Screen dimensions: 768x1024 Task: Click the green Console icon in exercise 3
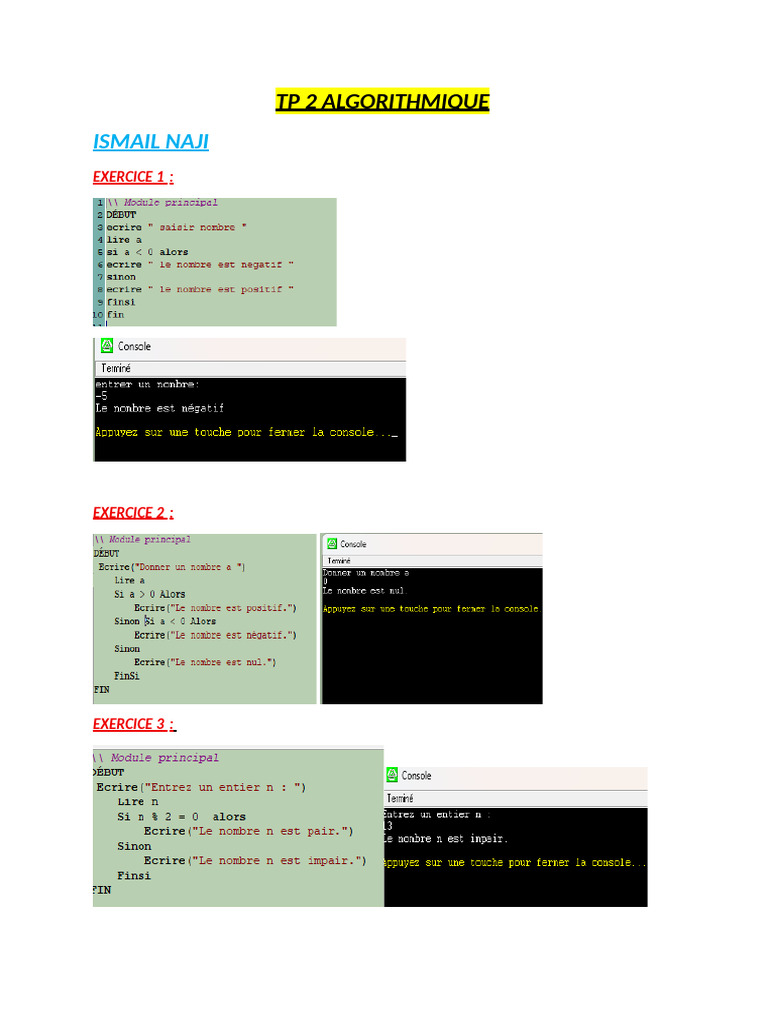(x=392, y=775)
